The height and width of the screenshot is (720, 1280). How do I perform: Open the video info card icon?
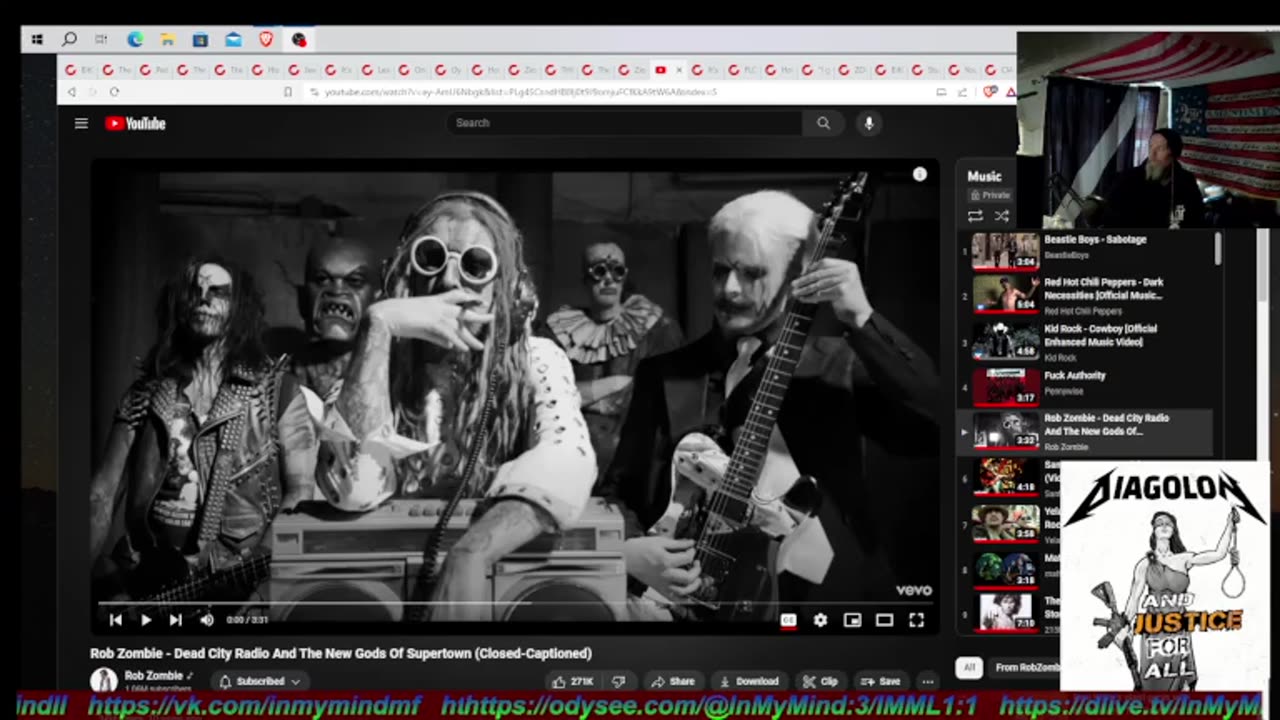[x=919, y=174]
